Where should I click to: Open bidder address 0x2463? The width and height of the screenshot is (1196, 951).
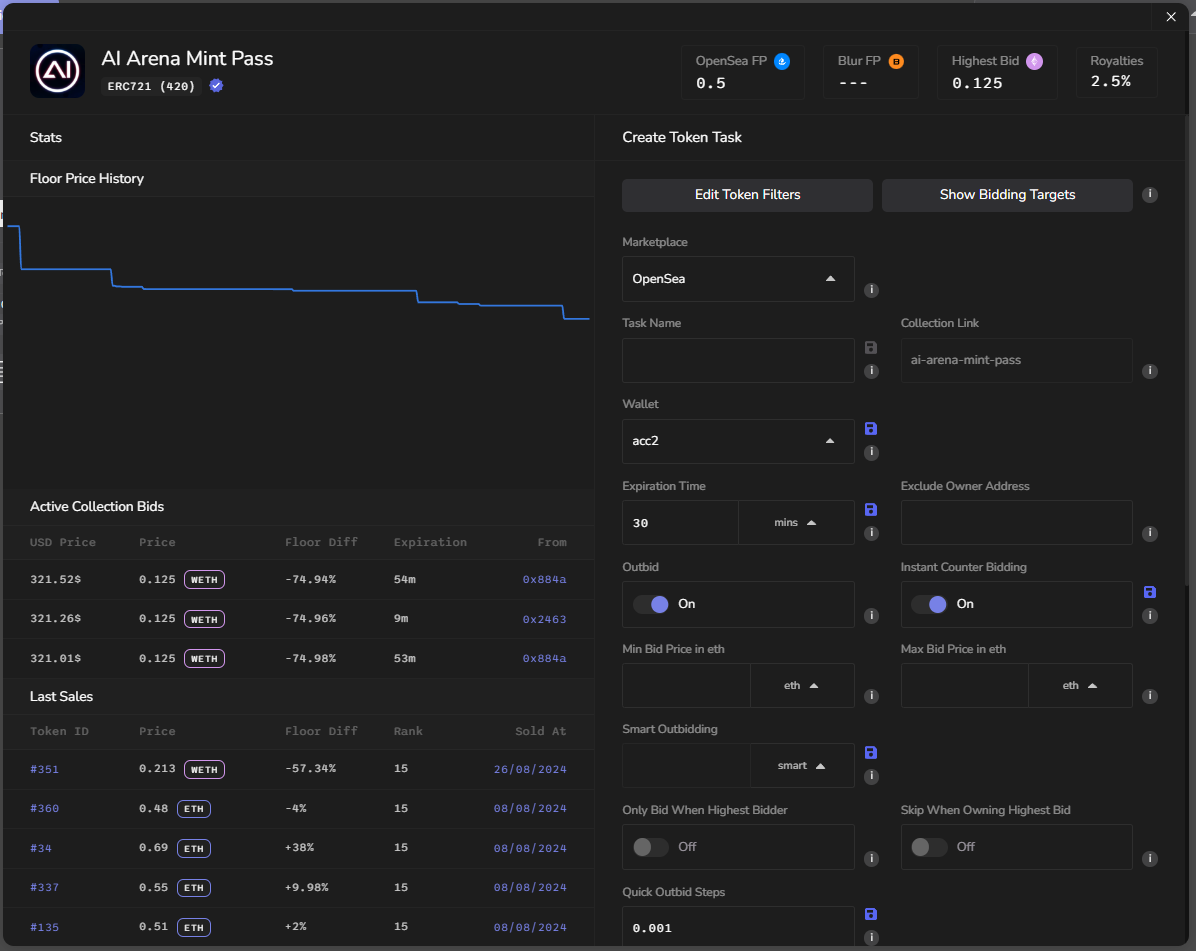544,619
